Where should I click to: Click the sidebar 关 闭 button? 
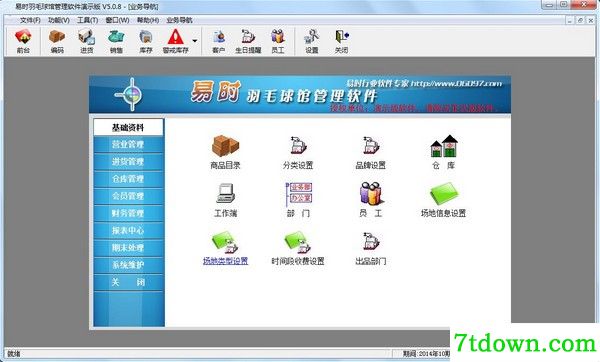pyautogui.click(x=128, y=282)
